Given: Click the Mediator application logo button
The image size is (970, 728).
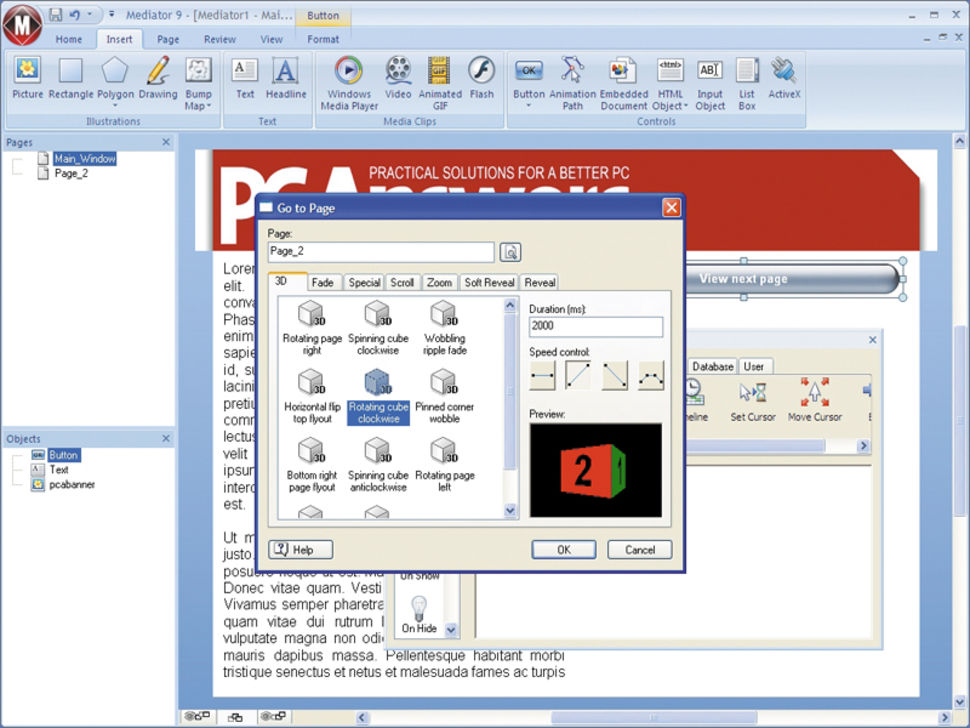Looking at the screenshot, I should 22,25.
